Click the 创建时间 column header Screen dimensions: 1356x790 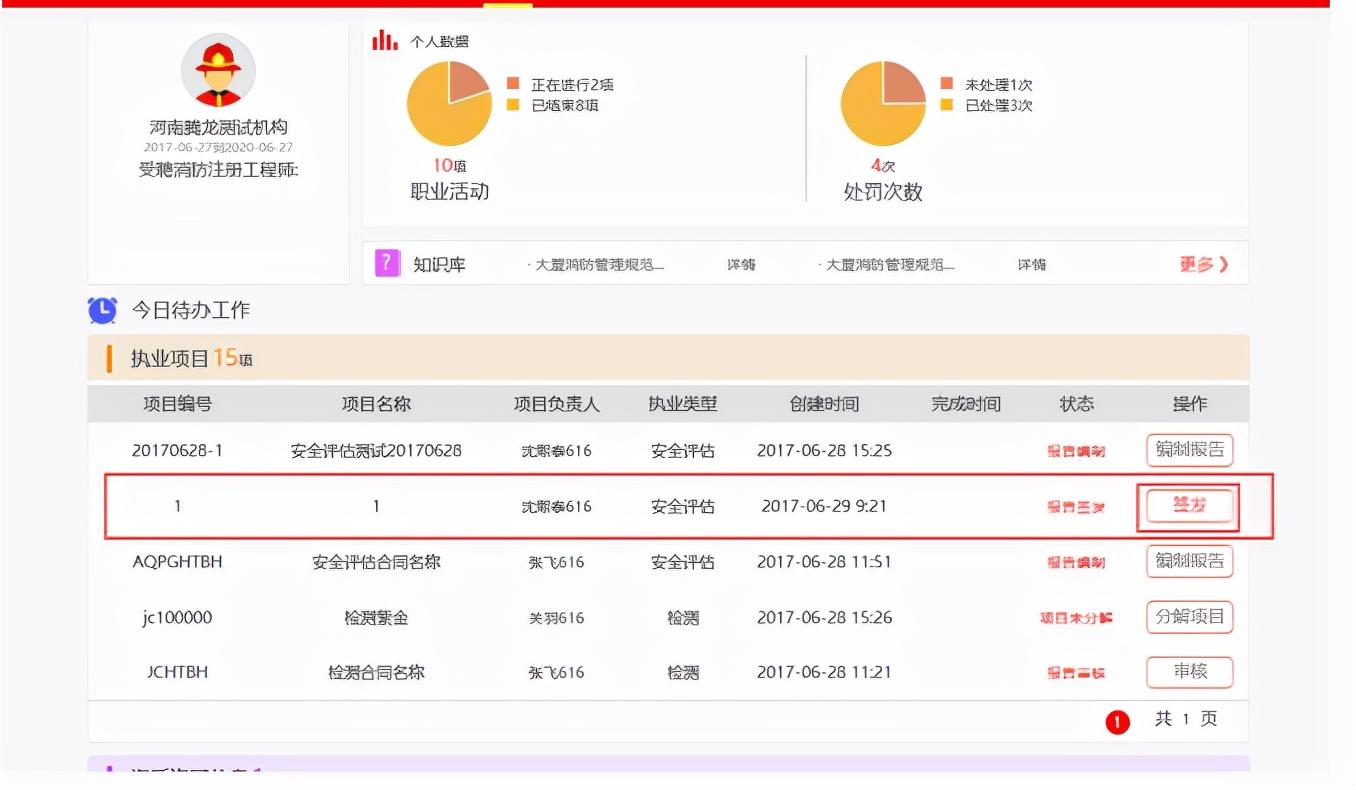click(824, 404)
